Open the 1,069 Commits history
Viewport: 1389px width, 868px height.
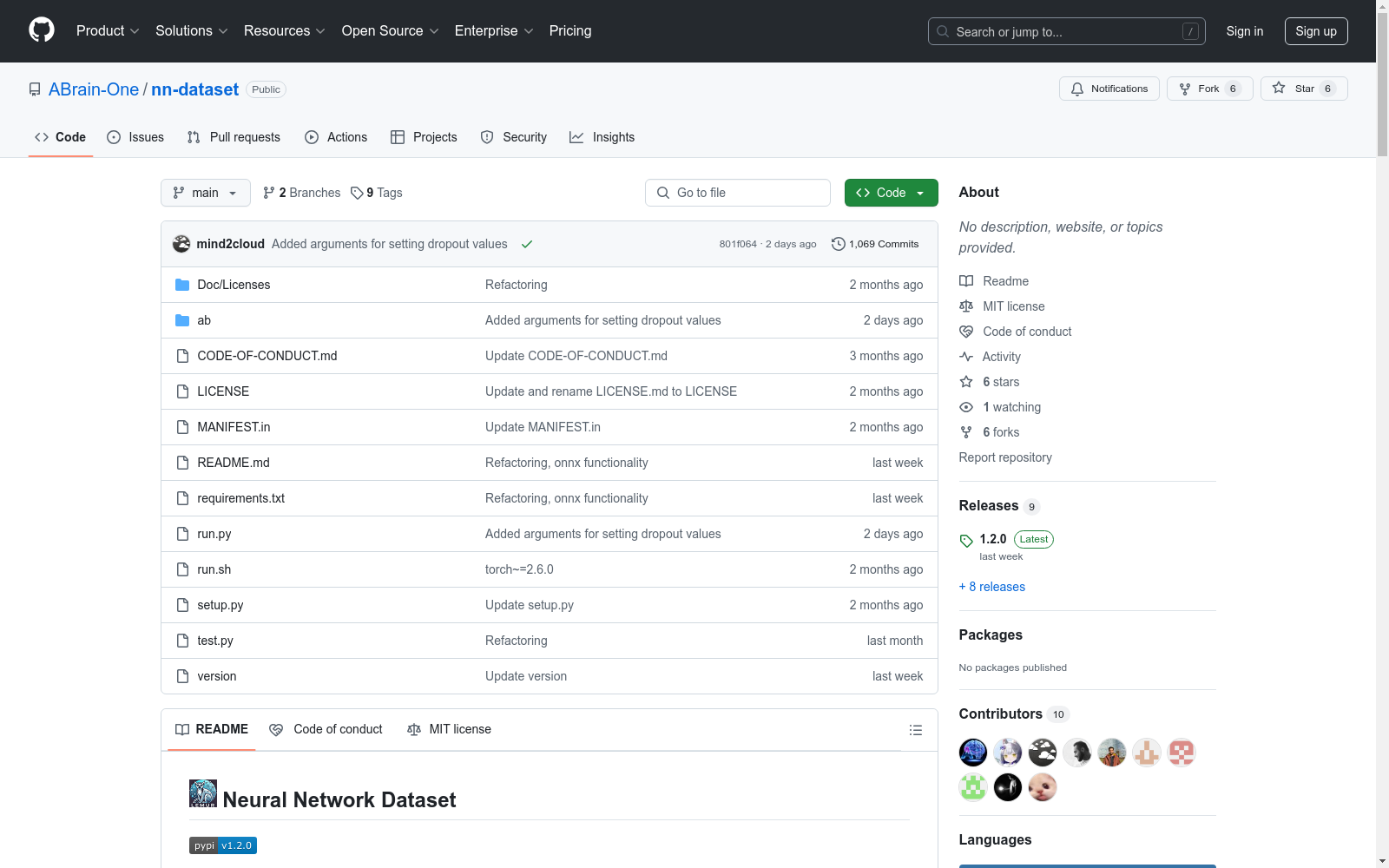pos(875,244)
